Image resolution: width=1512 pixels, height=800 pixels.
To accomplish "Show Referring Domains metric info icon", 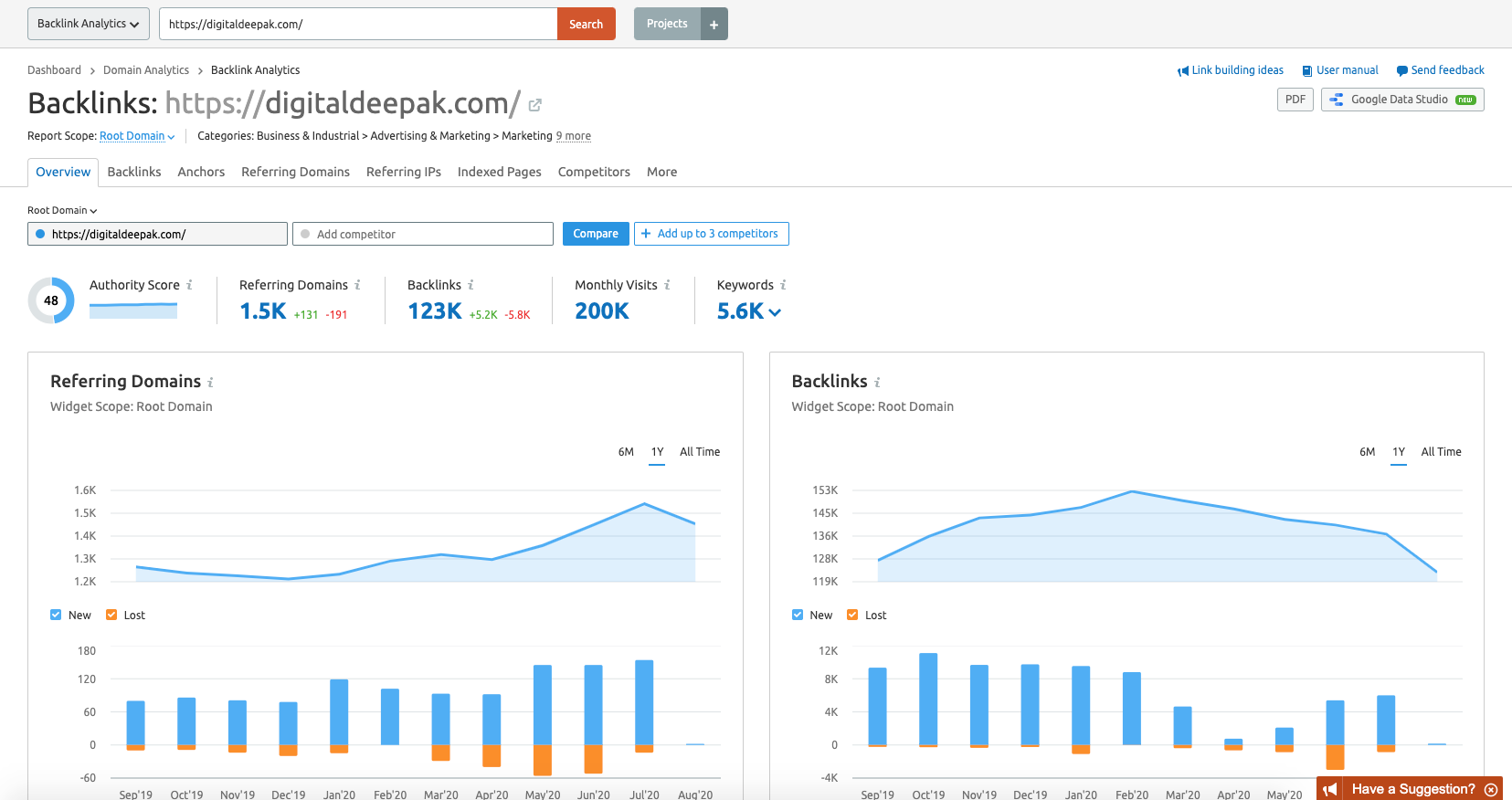I will coord(357,285).
